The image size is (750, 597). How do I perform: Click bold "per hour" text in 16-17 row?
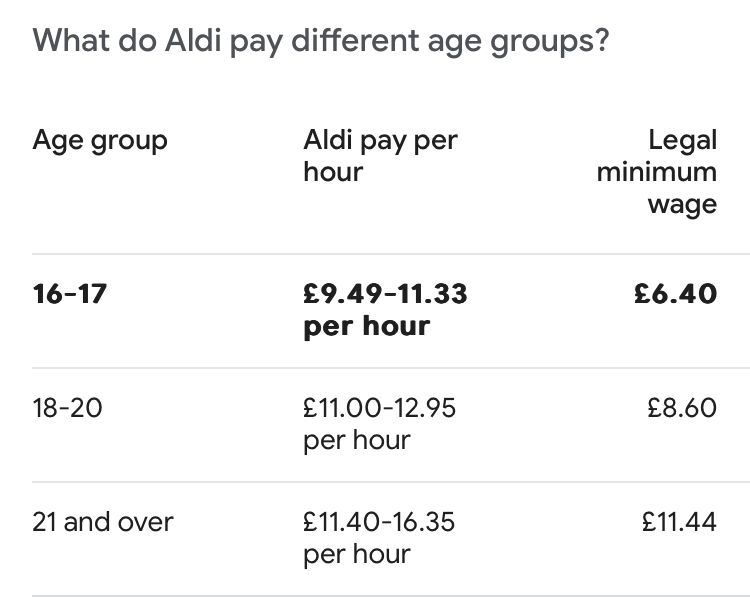tap(366, 327)
